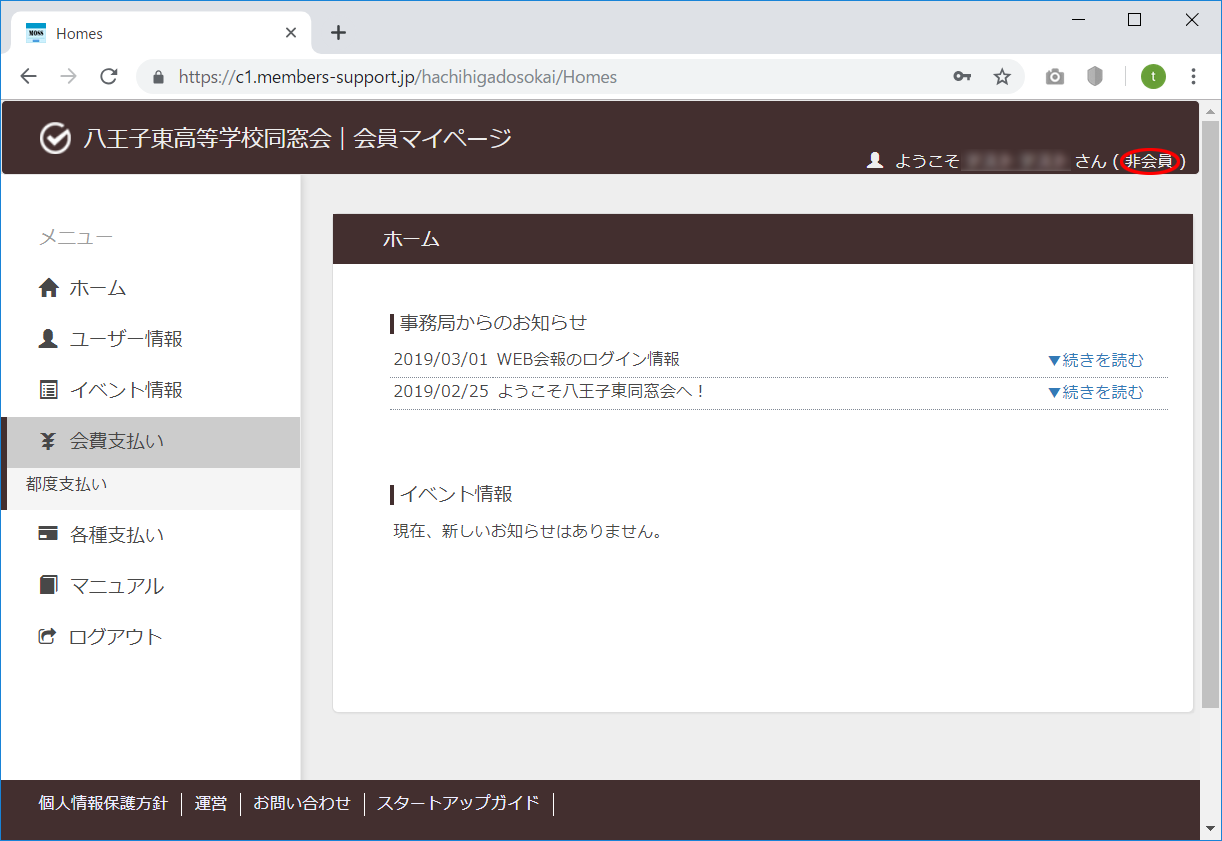Click the home icon in the menu
Viewport: 1222px width, 841px height.
click(48, 288)
